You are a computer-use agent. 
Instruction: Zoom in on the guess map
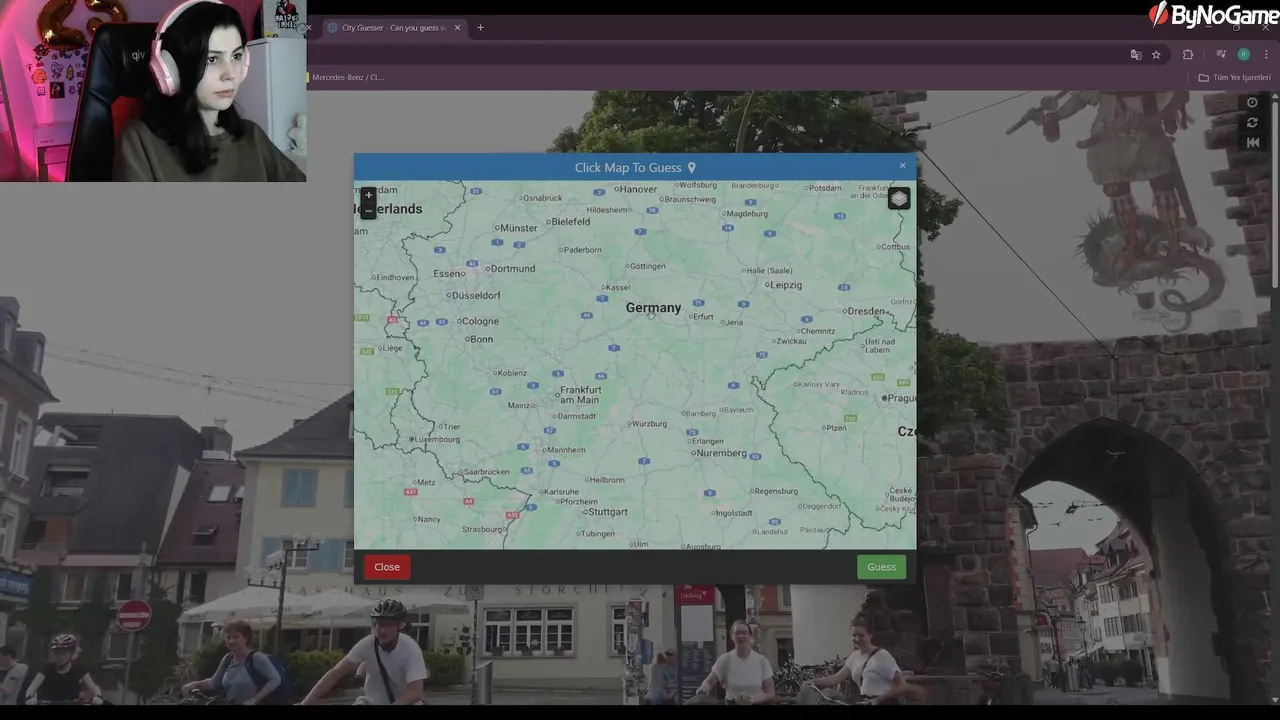pos(368,196)
